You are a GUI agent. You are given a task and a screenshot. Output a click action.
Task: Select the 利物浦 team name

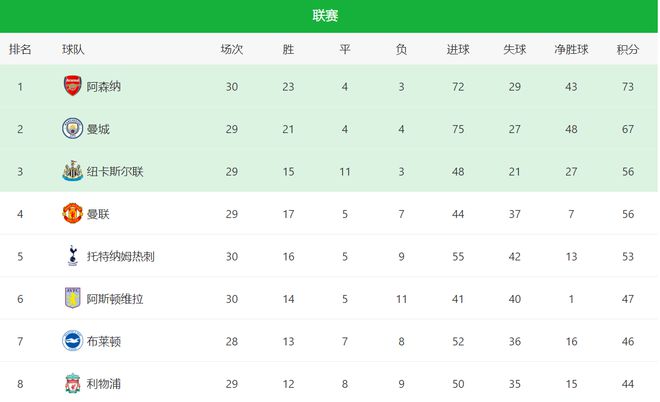(x=104, y=383)
